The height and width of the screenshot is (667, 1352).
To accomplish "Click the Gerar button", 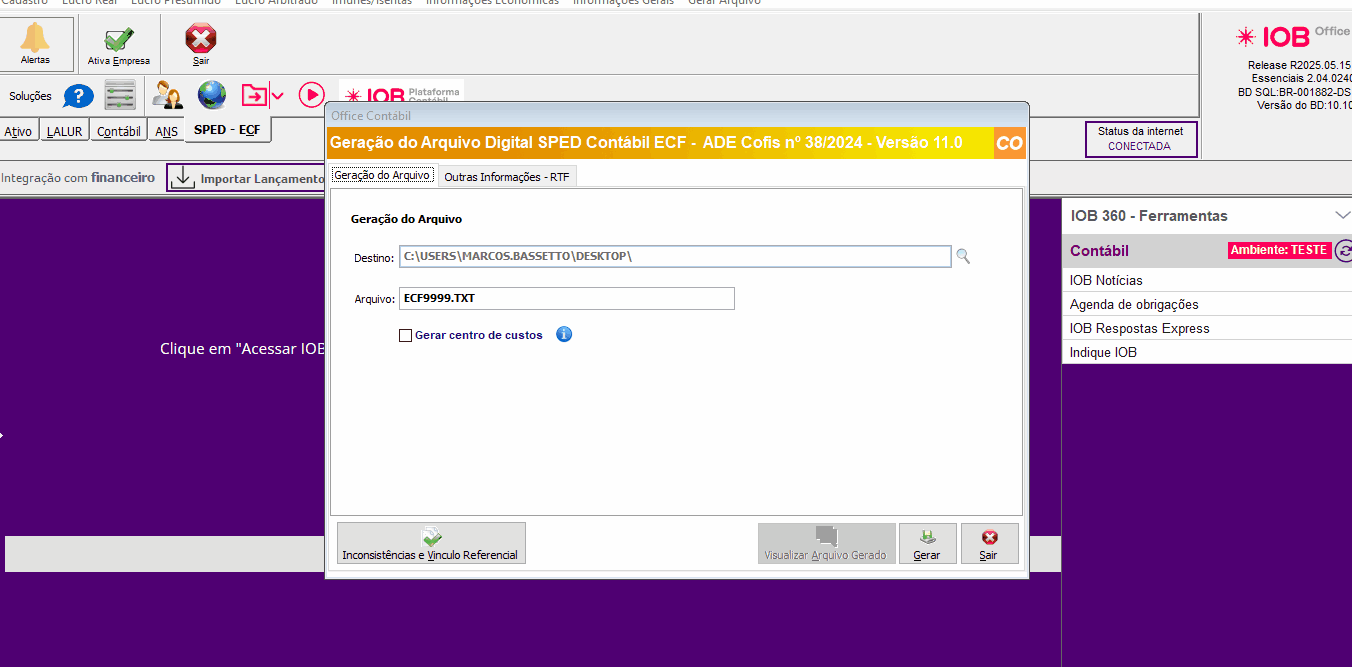I will [x=927, y=543].
